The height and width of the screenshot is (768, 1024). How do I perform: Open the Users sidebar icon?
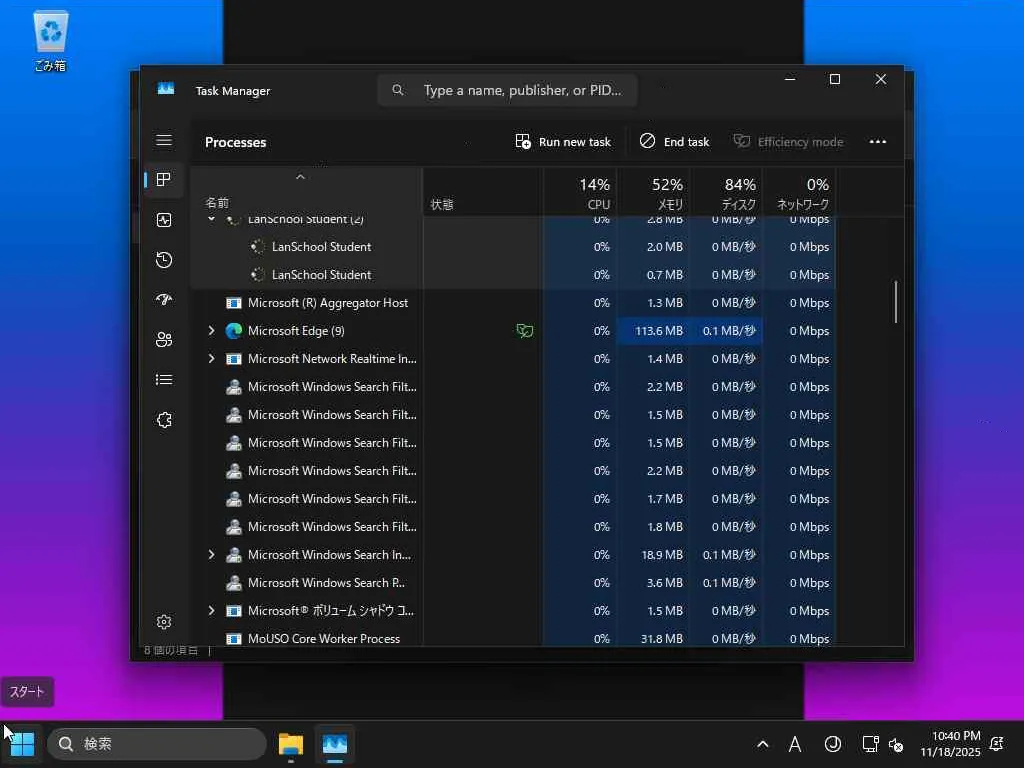click(x=164, y=340)
